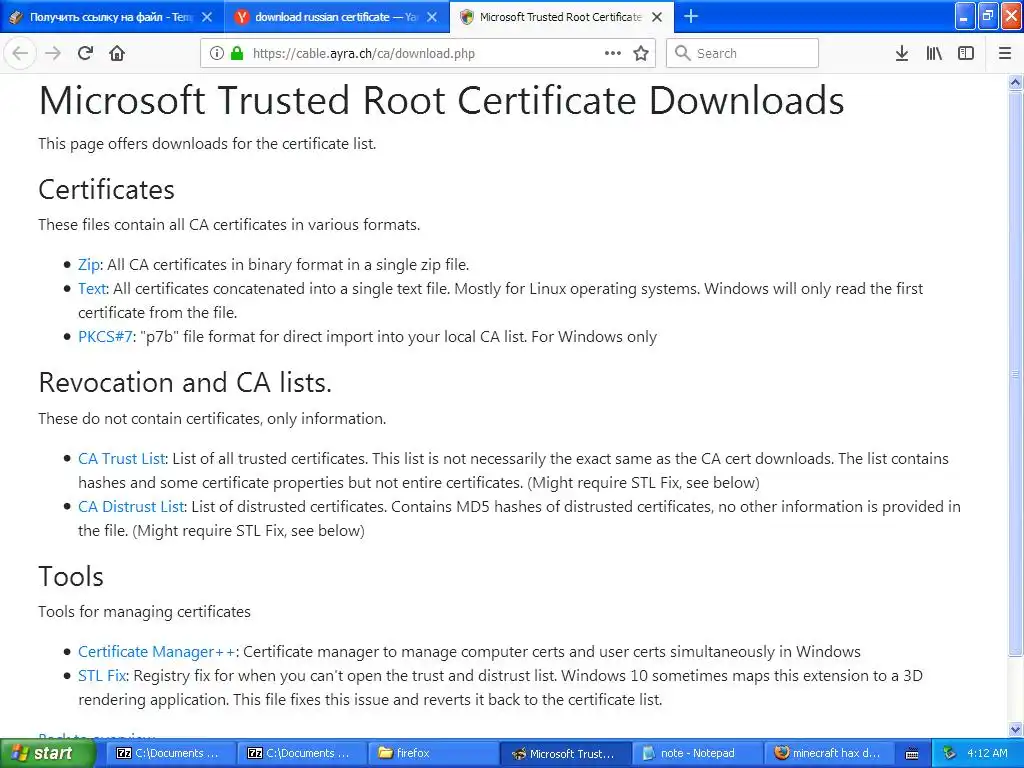Viewport: 1024px width, 768px height.
Task: Switch to the Получить ссылку на файл tab
Action: 111,17
